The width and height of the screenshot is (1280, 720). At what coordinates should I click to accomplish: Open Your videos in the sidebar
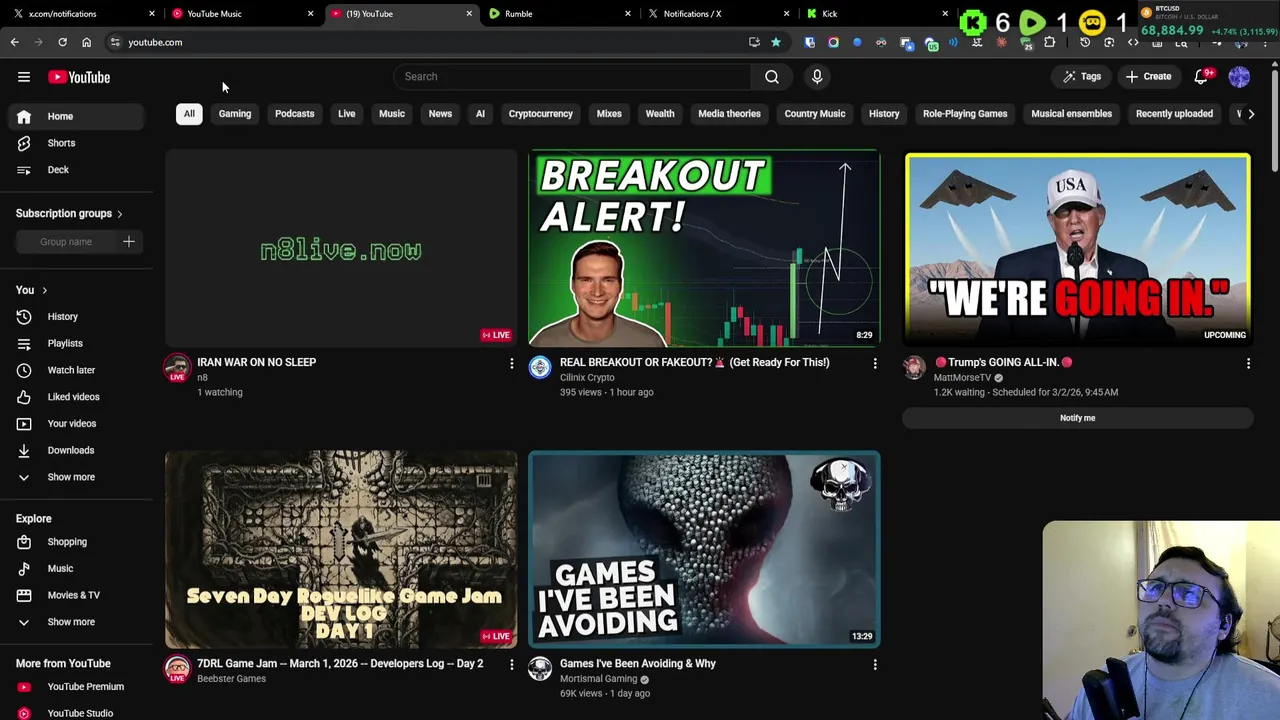(x=77, y=424)
